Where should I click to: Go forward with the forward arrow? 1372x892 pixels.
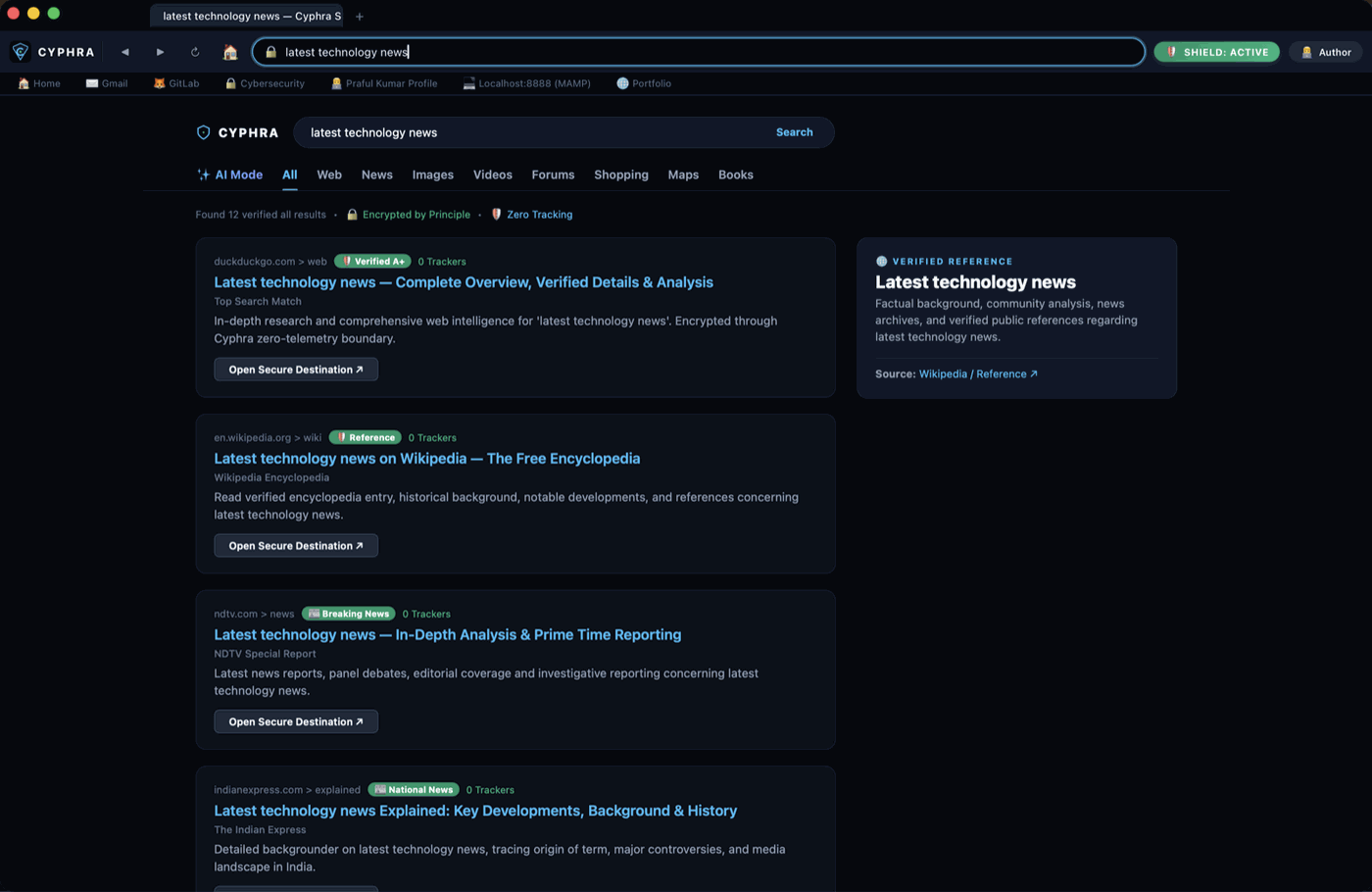pos(160,52)
